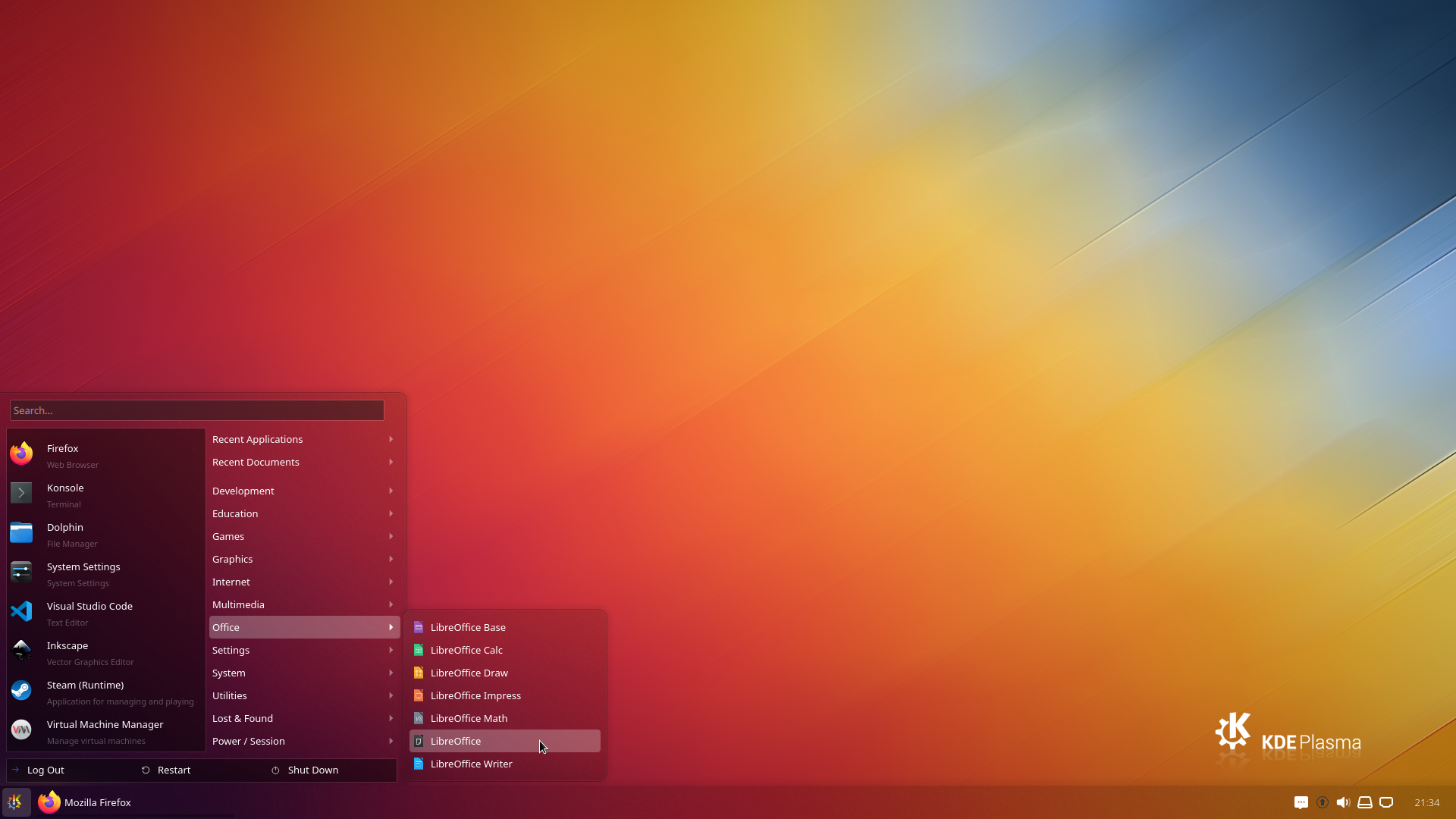Click the Mozilla Firefox taskbar entry label
This screenshot has height=819, width=1456.
[x=98, y=802]
